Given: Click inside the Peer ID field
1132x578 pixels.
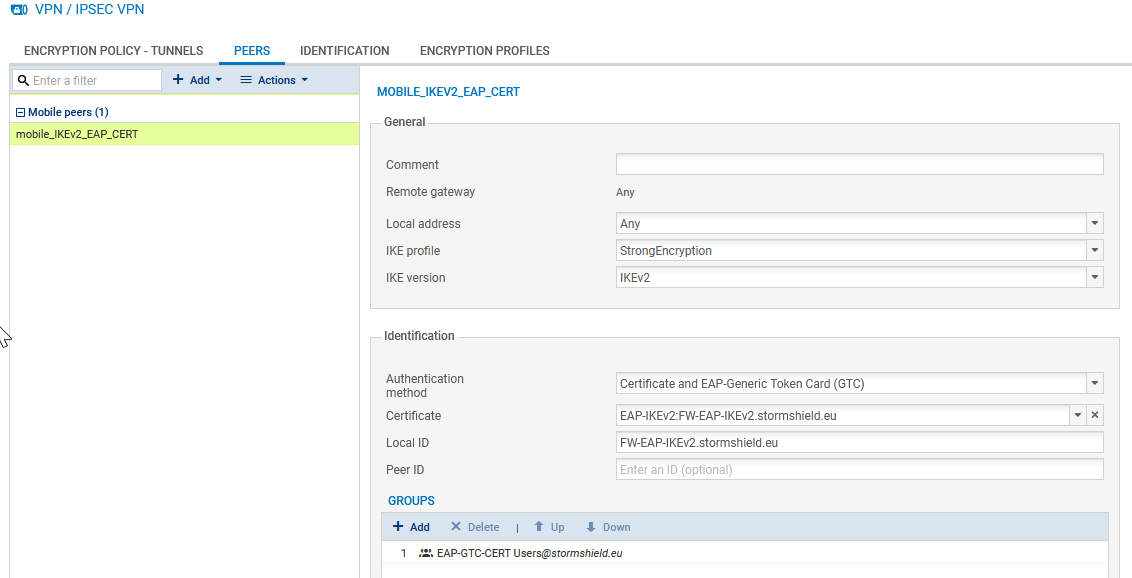Looking at the screenshot, I should tap(858, 469).
